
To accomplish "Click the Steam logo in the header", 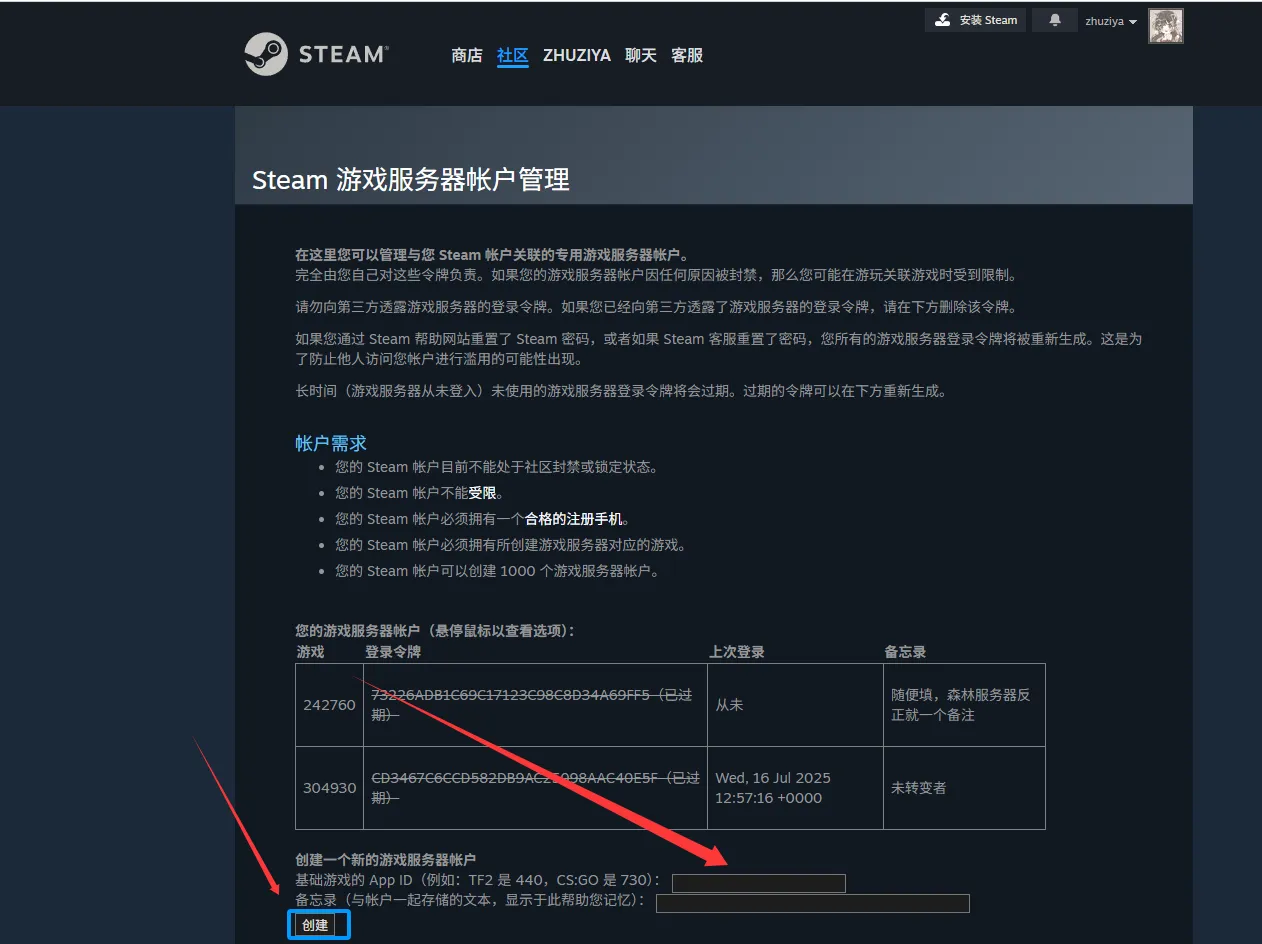I will (316, 54).
